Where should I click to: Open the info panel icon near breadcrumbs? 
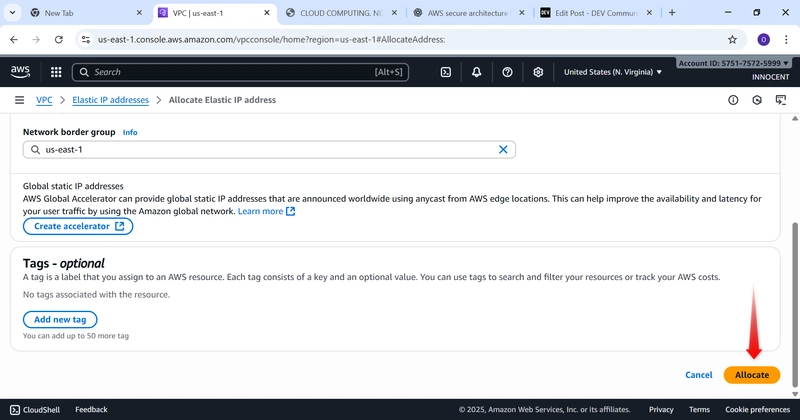click(733, 100)
